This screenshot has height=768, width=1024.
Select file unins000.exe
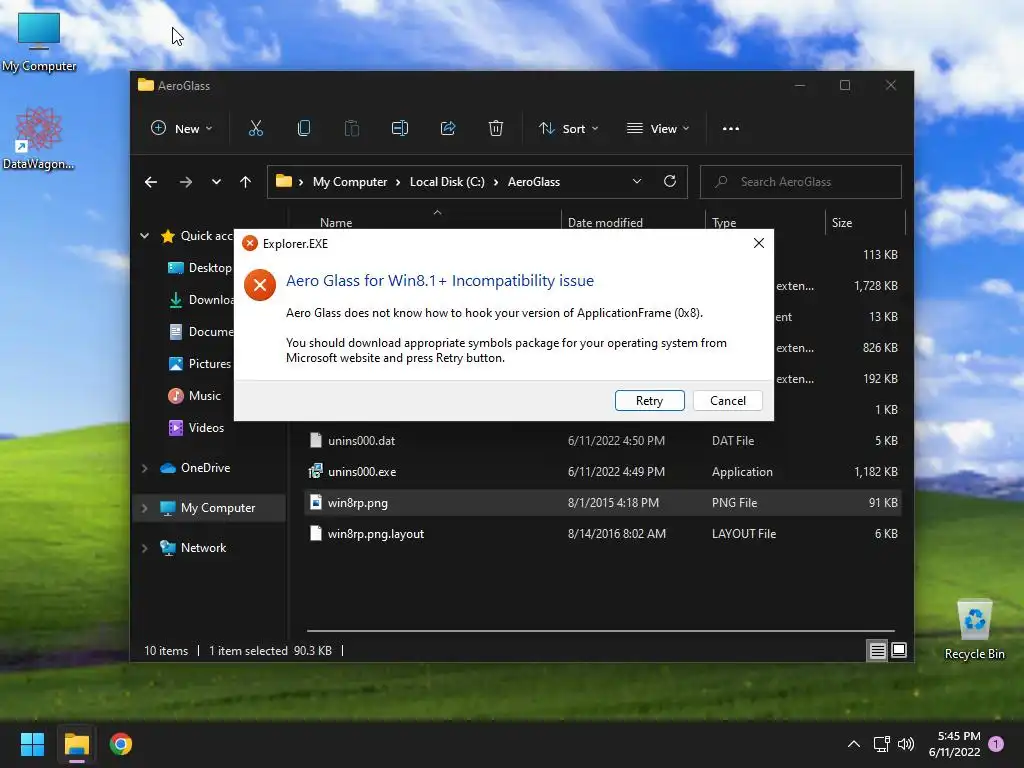pos(603,472)
